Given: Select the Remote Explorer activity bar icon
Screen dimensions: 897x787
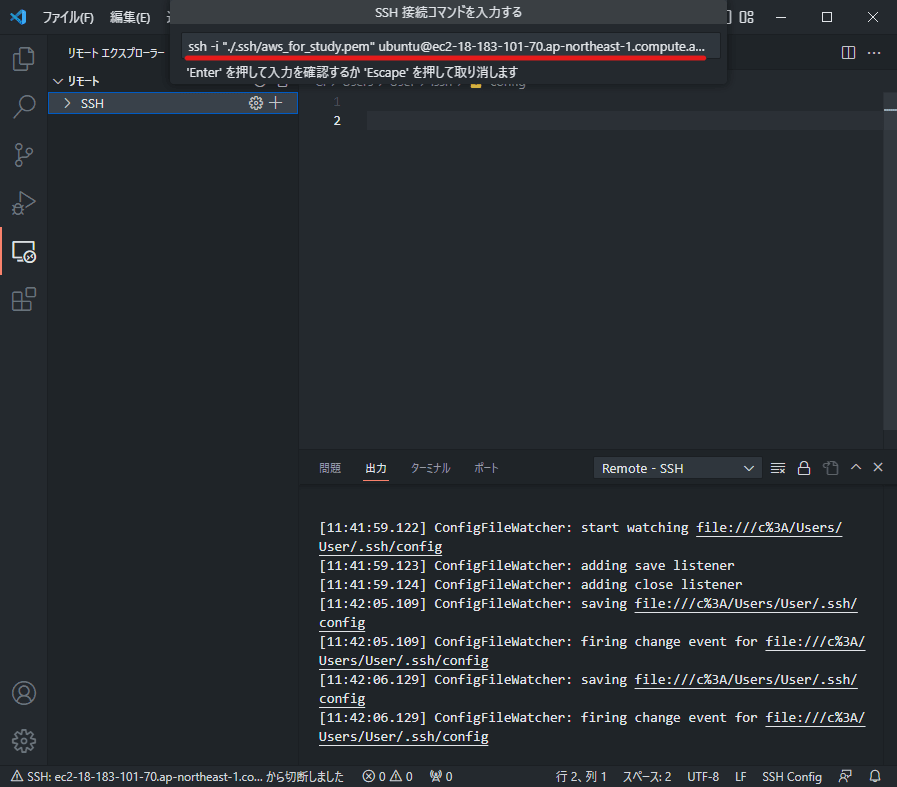Looking at the screenshot, I should click(x=24, y=251).
